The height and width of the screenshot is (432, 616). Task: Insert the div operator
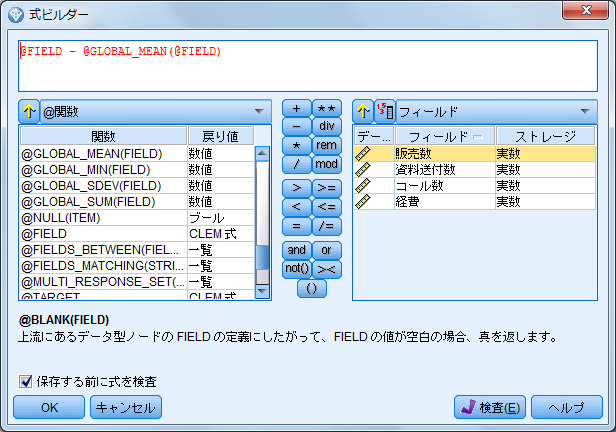coord(326,126)
